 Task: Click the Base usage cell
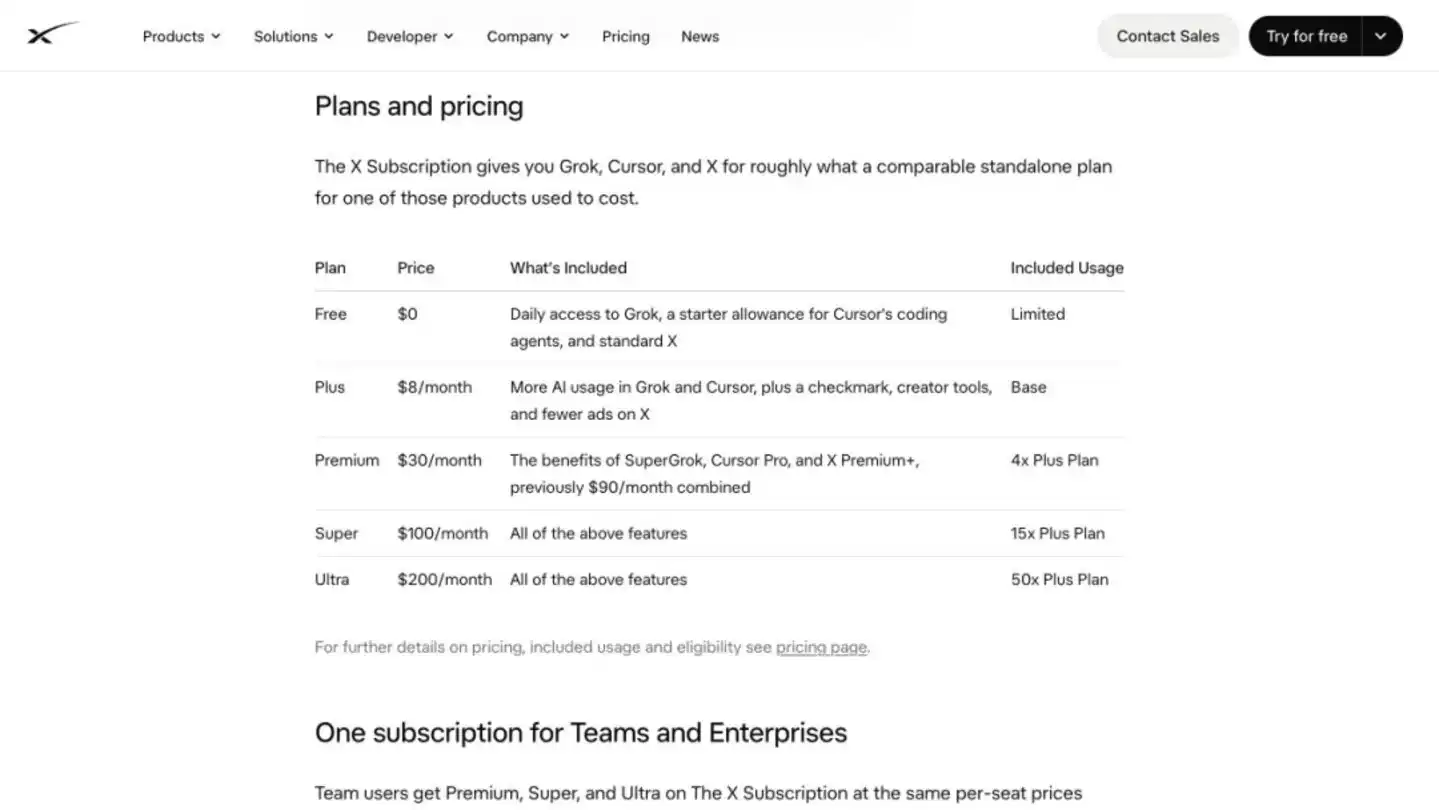click(1028, 387)
